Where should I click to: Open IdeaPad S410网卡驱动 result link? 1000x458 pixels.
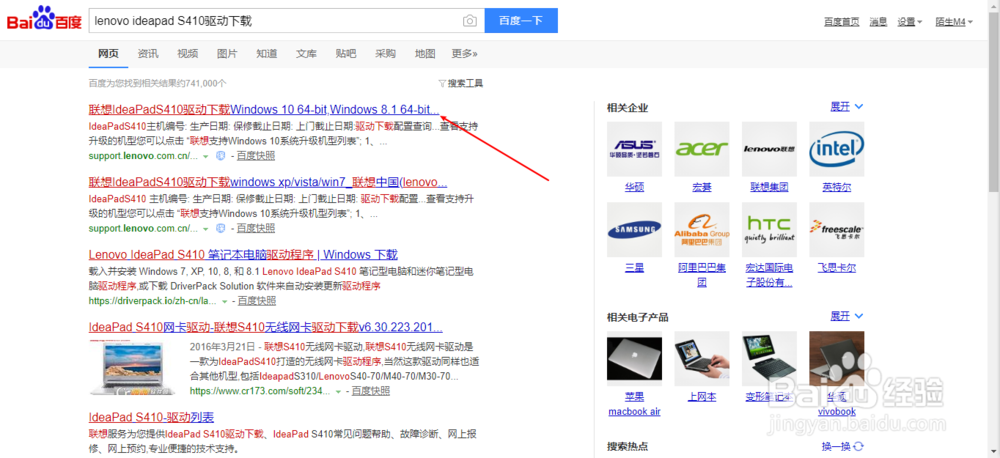(265, 328)
